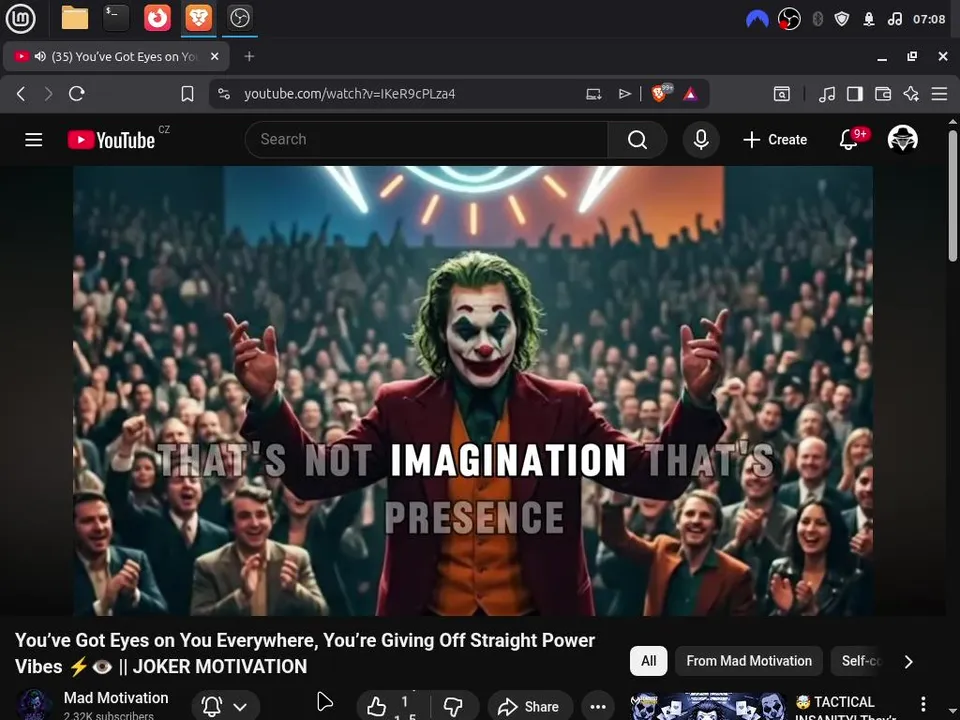
Task: Open the TACTICAL suggested video options menu
Action: 923,704
